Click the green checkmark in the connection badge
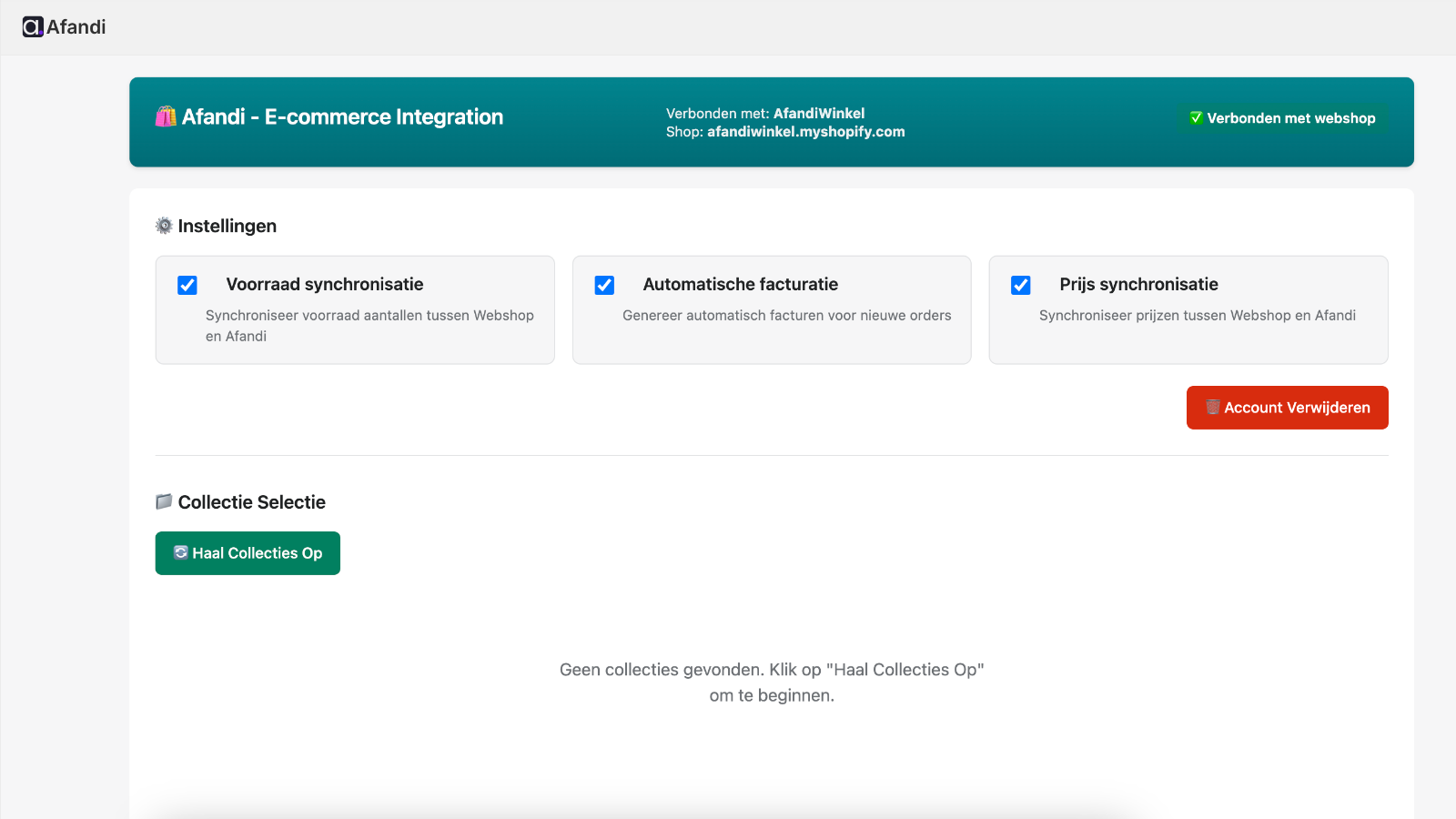 [1196, 118]
